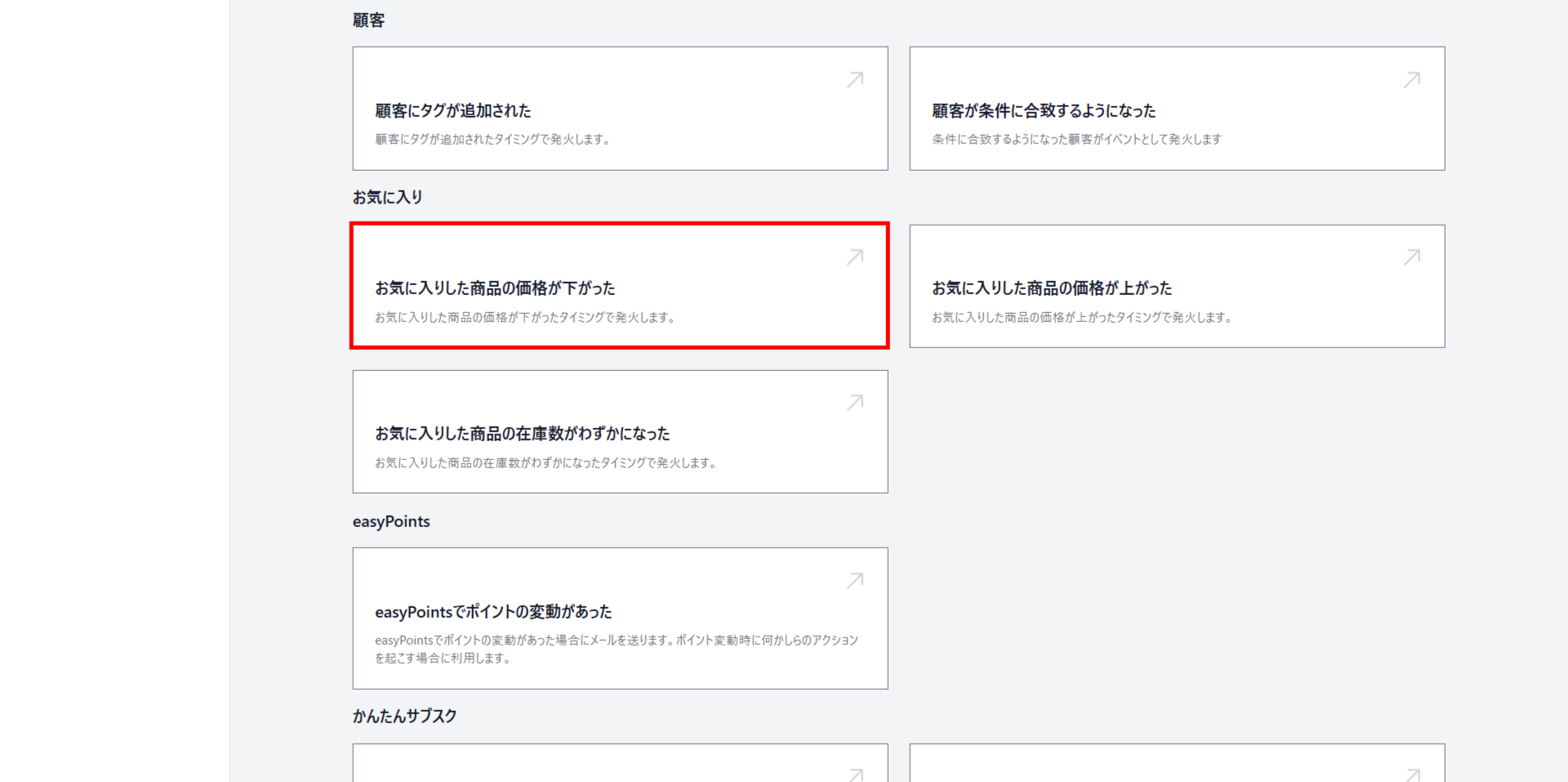Select お気に入りした商品の価格が下がった title
Viewport: 1568px width, 782px height.
tap(495, 288)
